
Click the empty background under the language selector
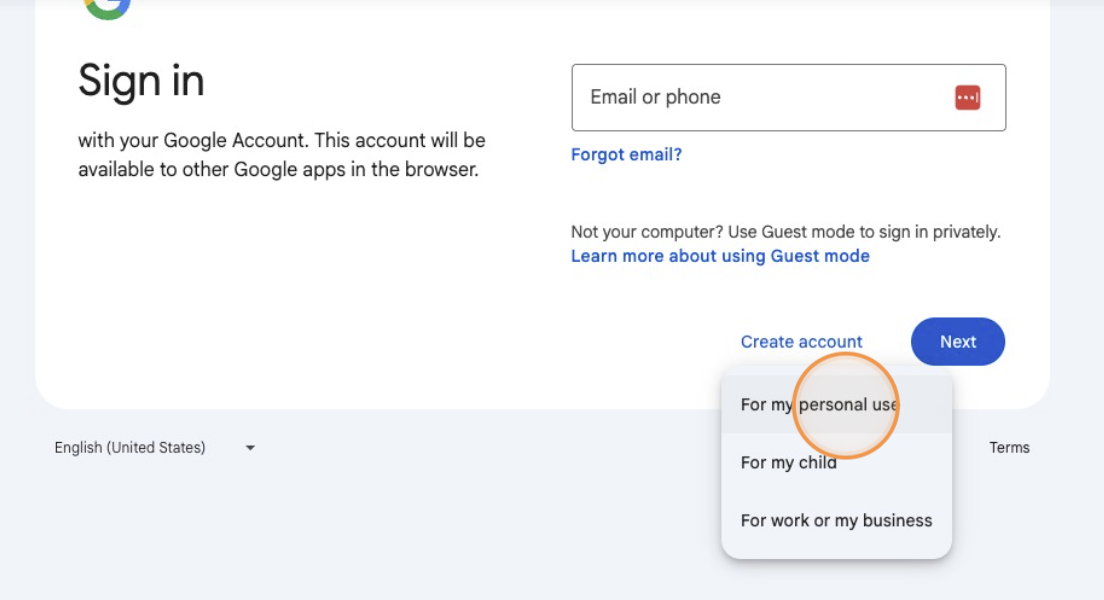tap(150, 530)
